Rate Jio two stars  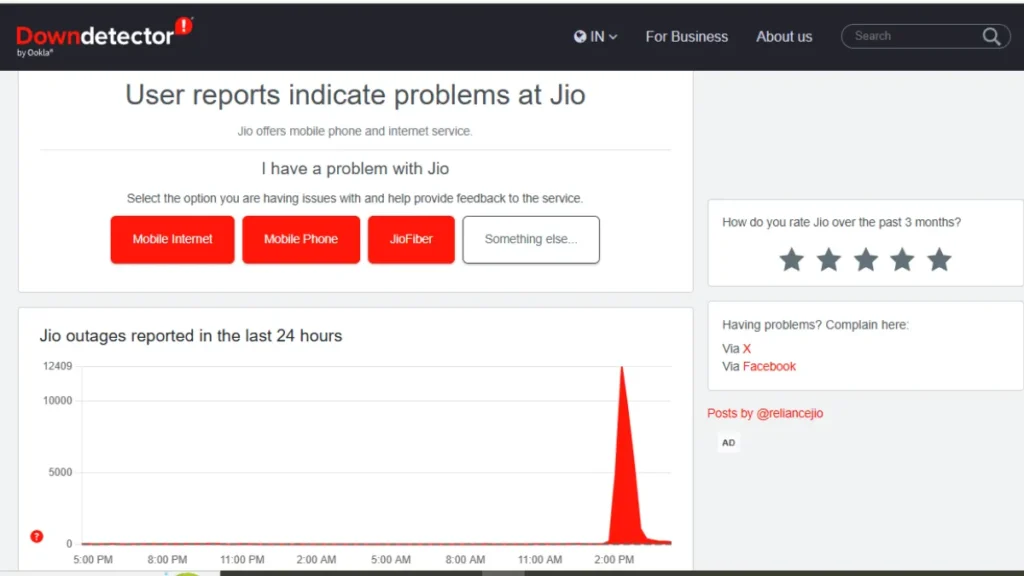[x=829, y=259]
